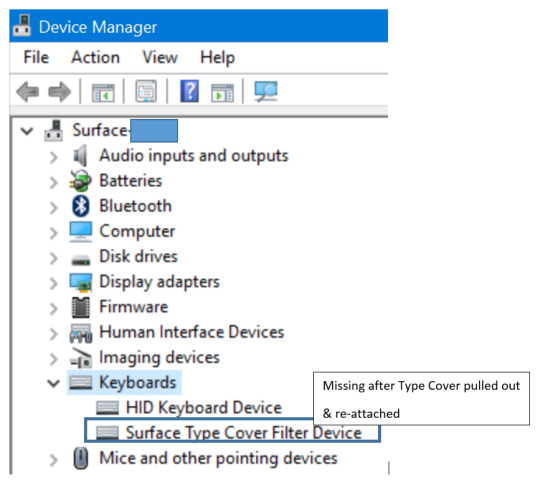Viewport: 540px width, 482px height.
Task: Open the File menu
Action: [x=36, y=57]
